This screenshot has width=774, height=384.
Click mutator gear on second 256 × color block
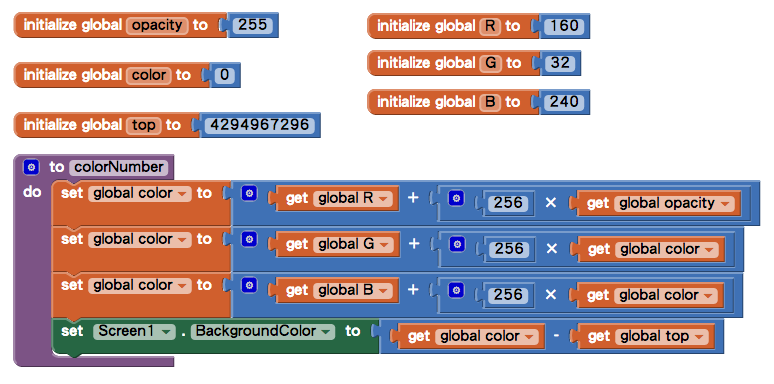coord(456,244)
